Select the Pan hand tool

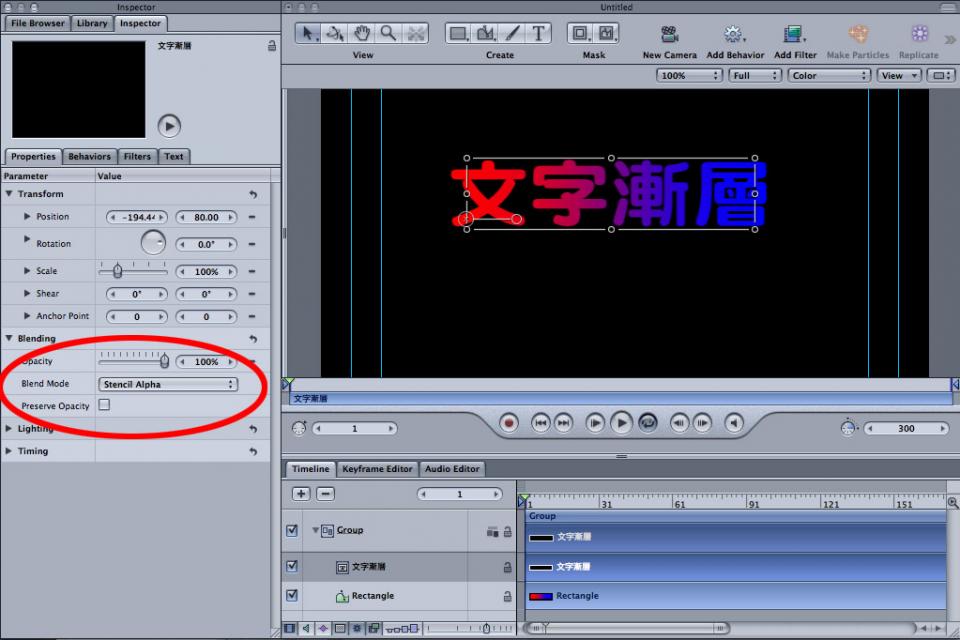pyautogui.click(x=362, y=33)
